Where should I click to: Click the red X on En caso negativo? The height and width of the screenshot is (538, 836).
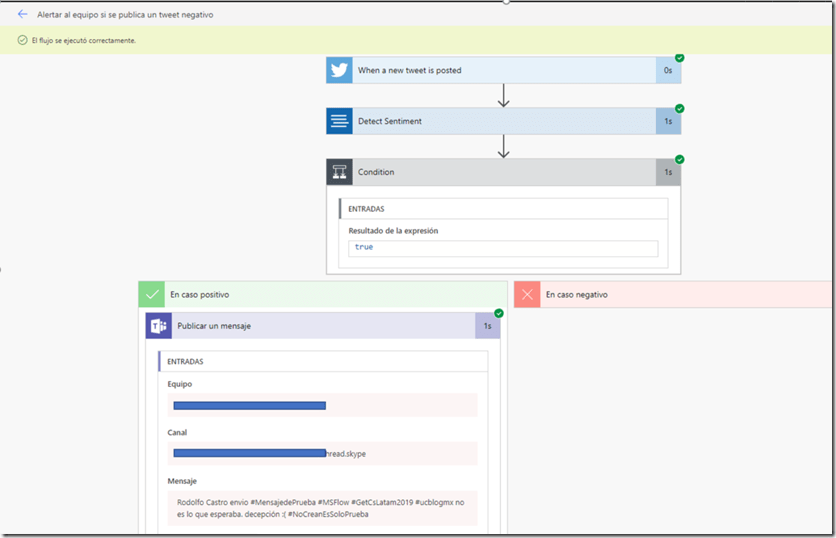point(527,295)
